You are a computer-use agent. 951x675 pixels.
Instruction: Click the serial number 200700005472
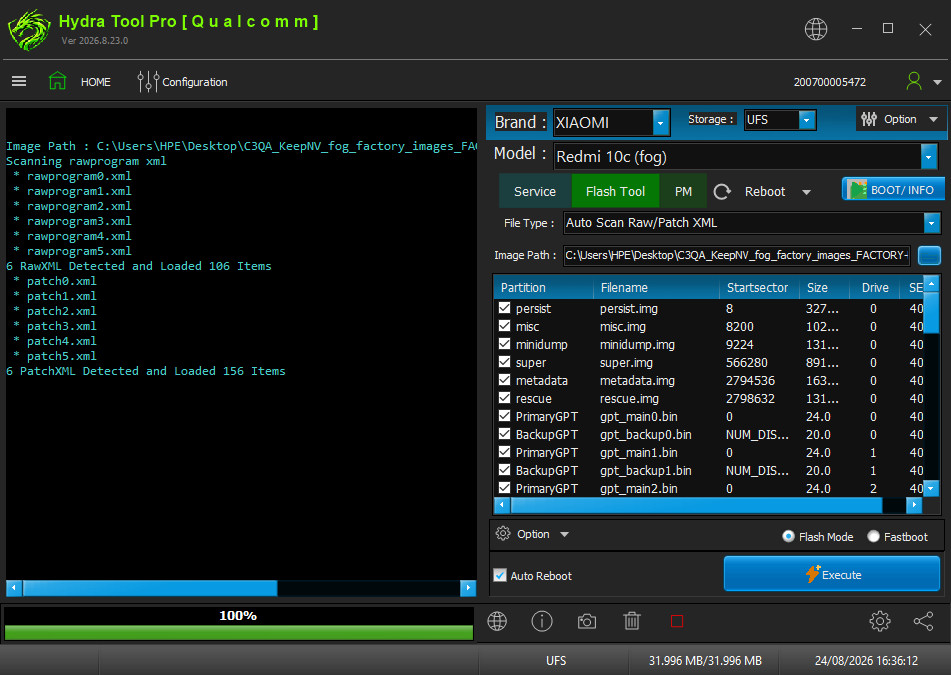pyautogui.click(x=829, y=82)
